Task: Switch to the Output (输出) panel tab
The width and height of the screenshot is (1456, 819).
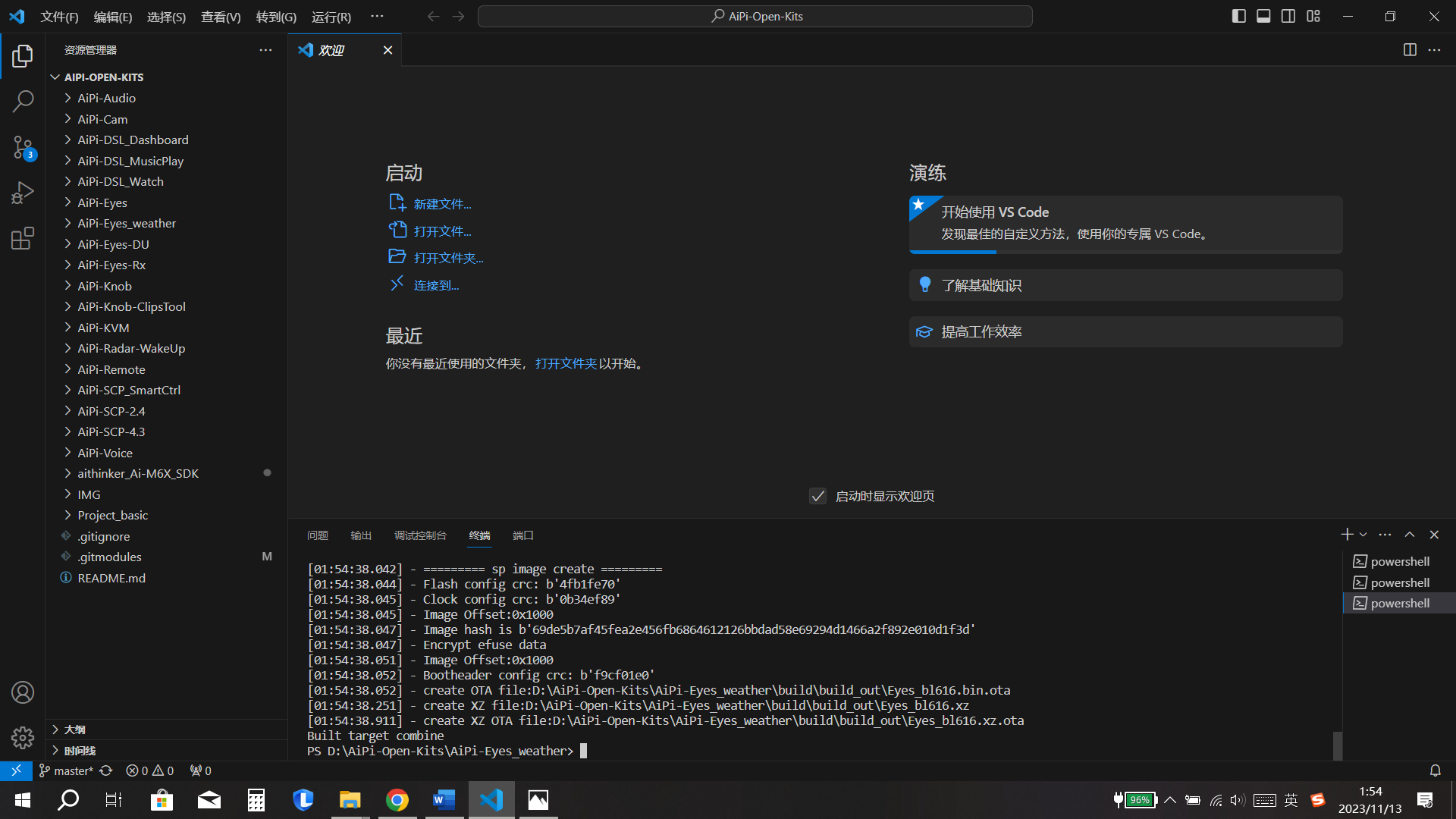Action: tap(361, 535)
